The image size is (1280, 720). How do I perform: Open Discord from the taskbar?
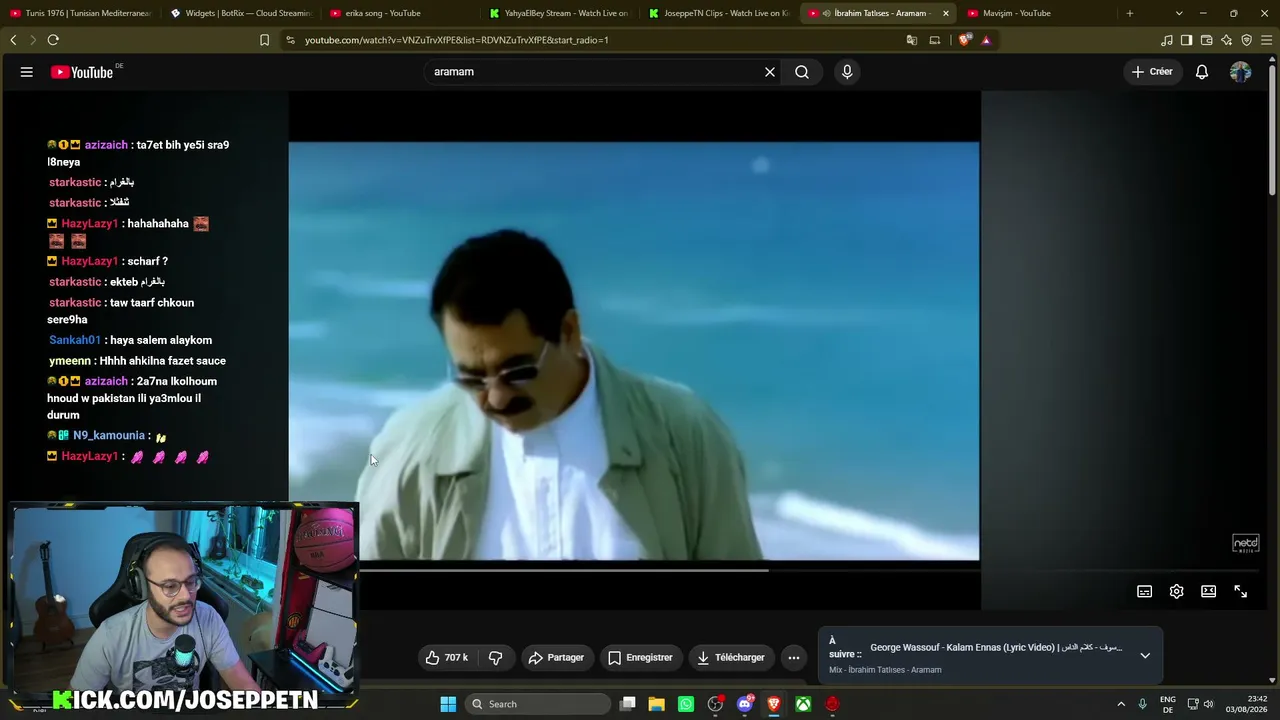pos(745,704)
